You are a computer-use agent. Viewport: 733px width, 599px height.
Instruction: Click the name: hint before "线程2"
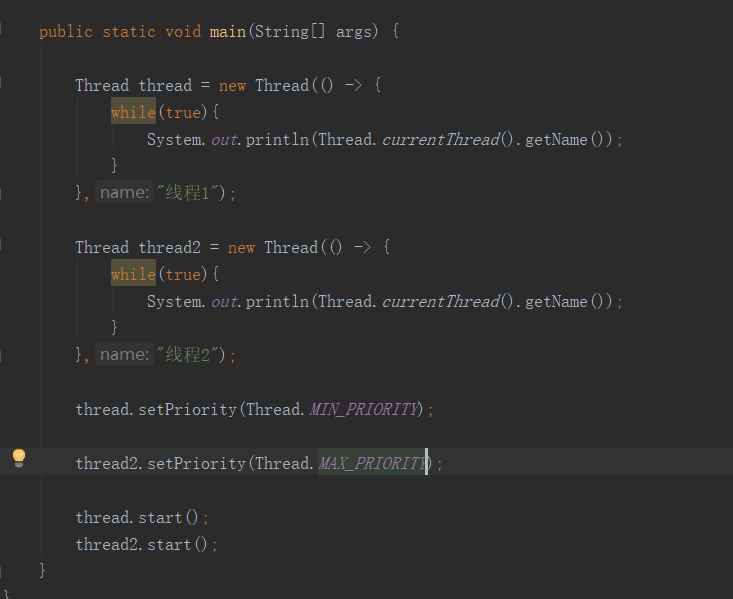click(x=124, y=354)
